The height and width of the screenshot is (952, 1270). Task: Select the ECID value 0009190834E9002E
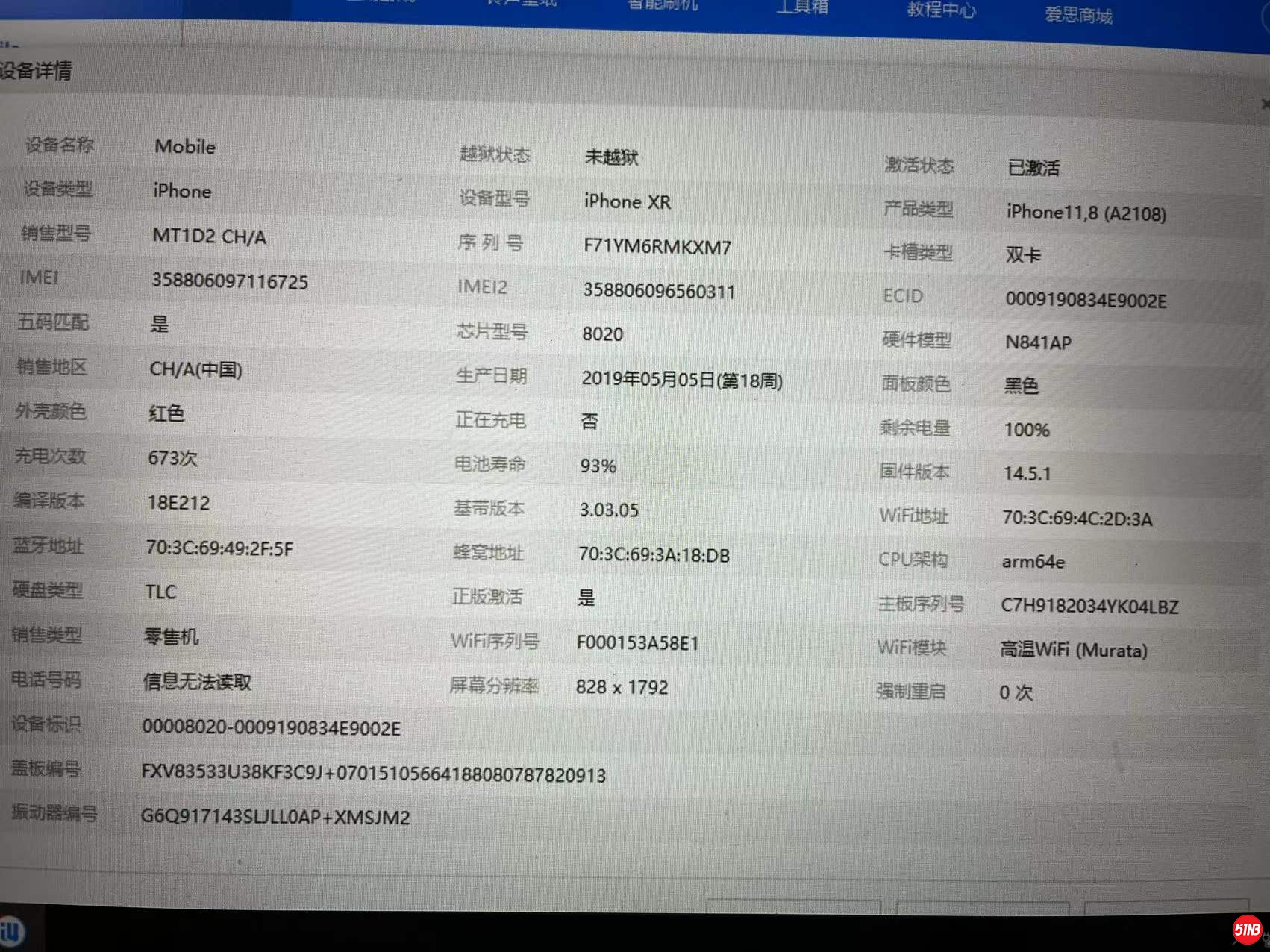(x=1086, y=301)
